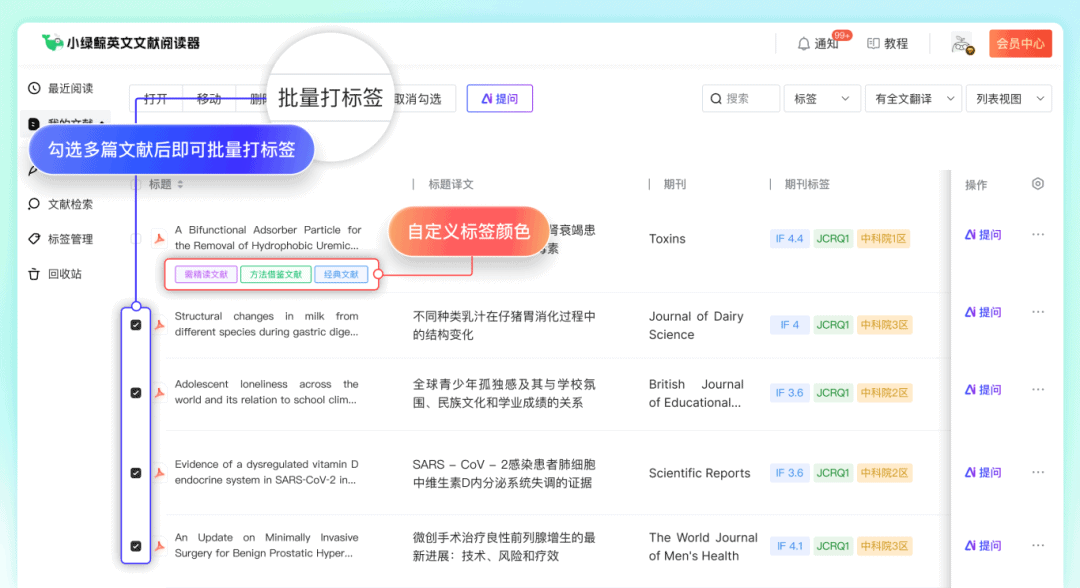Screen dimensions: 1080x588
Task: Click the notification bell icon
Action: click(803, 43)
